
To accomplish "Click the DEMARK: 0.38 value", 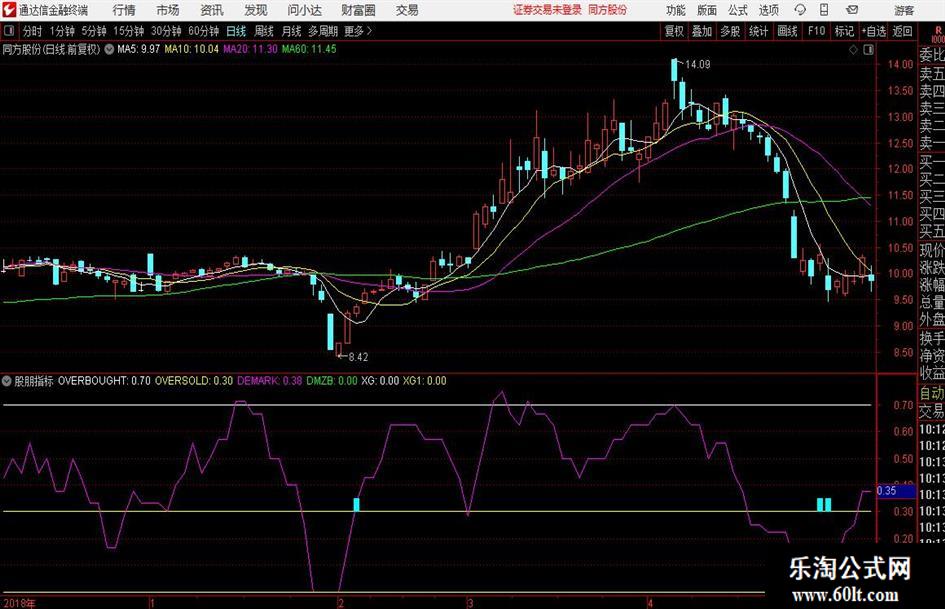I will point(269,381).
